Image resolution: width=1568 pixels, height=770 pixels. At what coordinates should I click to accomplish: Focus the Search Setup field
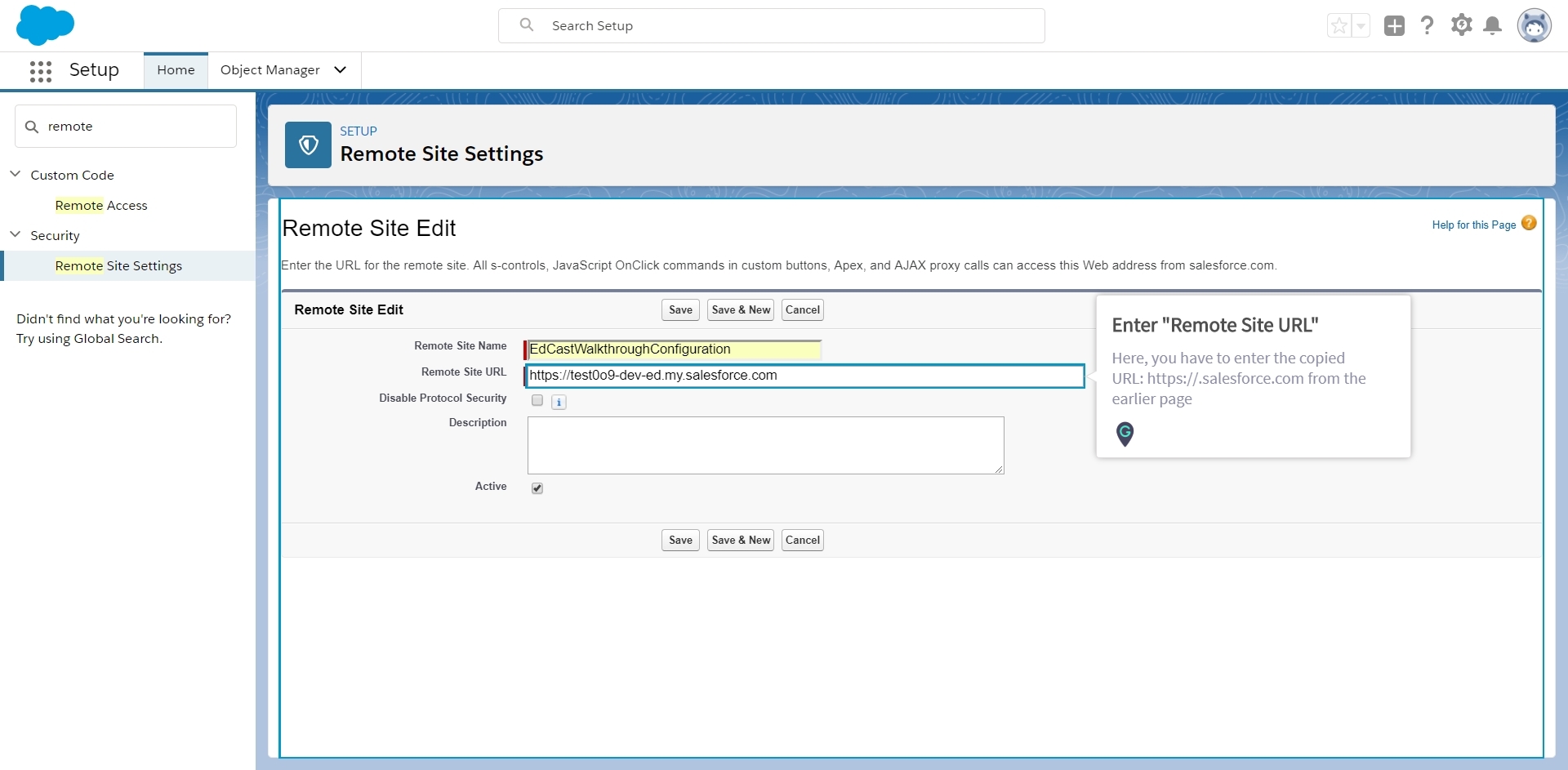772,26
